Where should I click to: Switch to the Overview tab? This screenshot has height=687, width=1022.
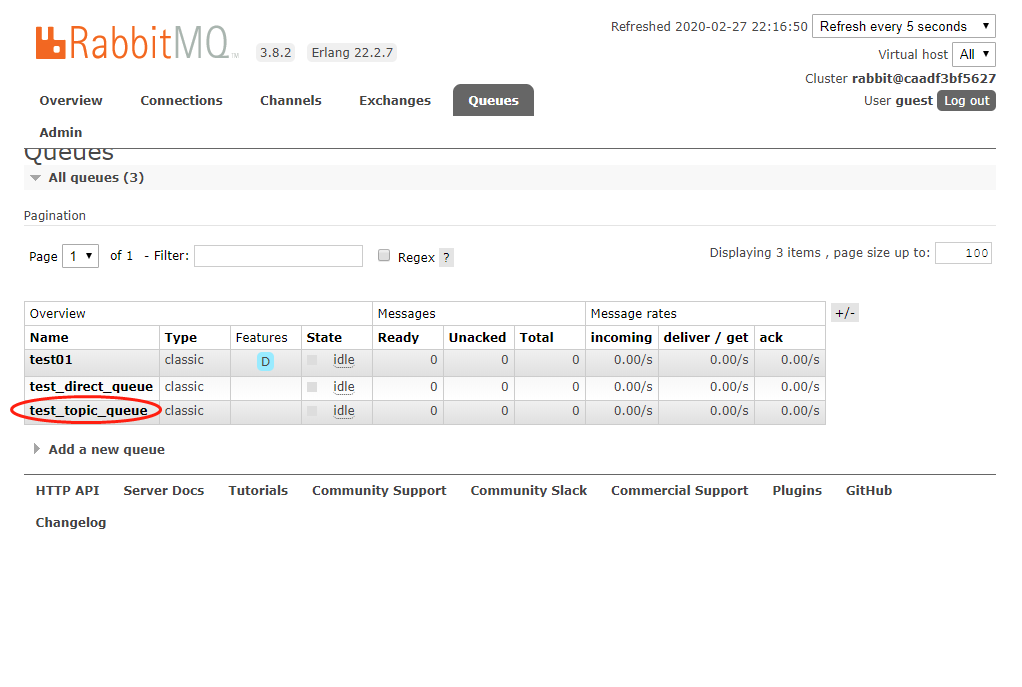71,100
